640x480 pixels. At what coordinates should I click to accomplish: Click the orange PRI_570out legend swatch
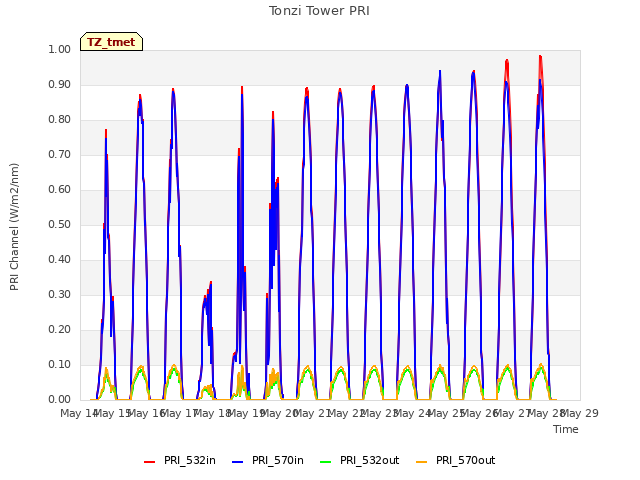click(422, 461)
